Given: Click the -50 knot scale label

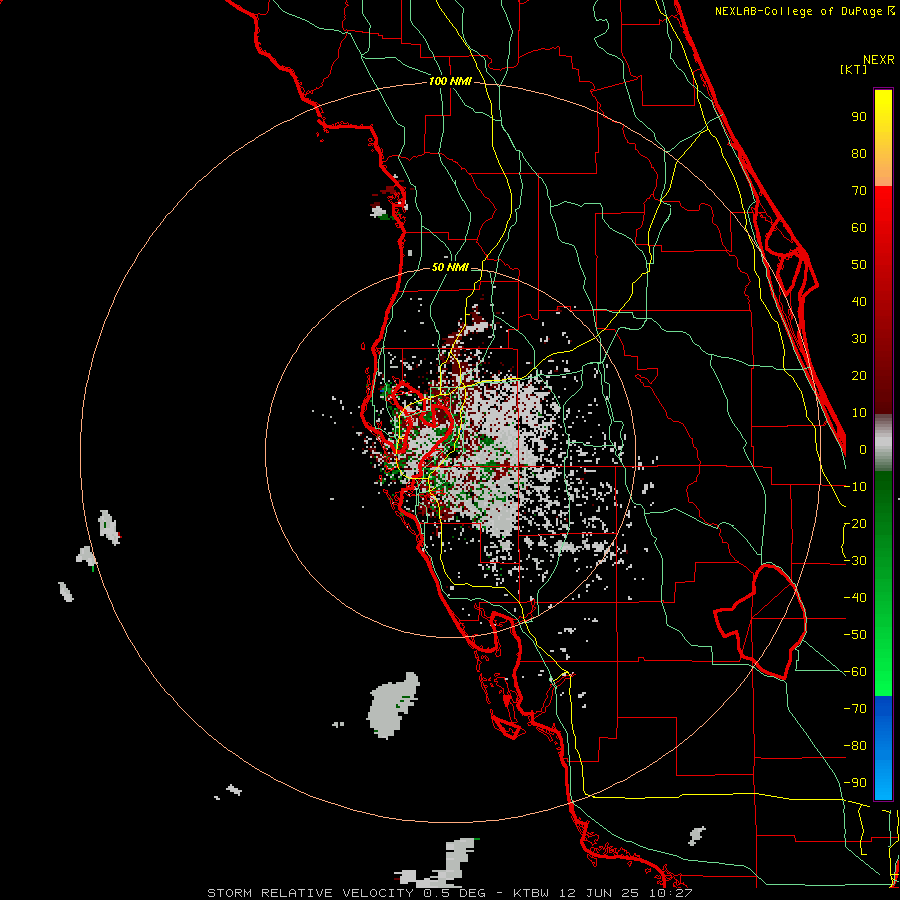Looking at the screenshot, I should [855, 635].
